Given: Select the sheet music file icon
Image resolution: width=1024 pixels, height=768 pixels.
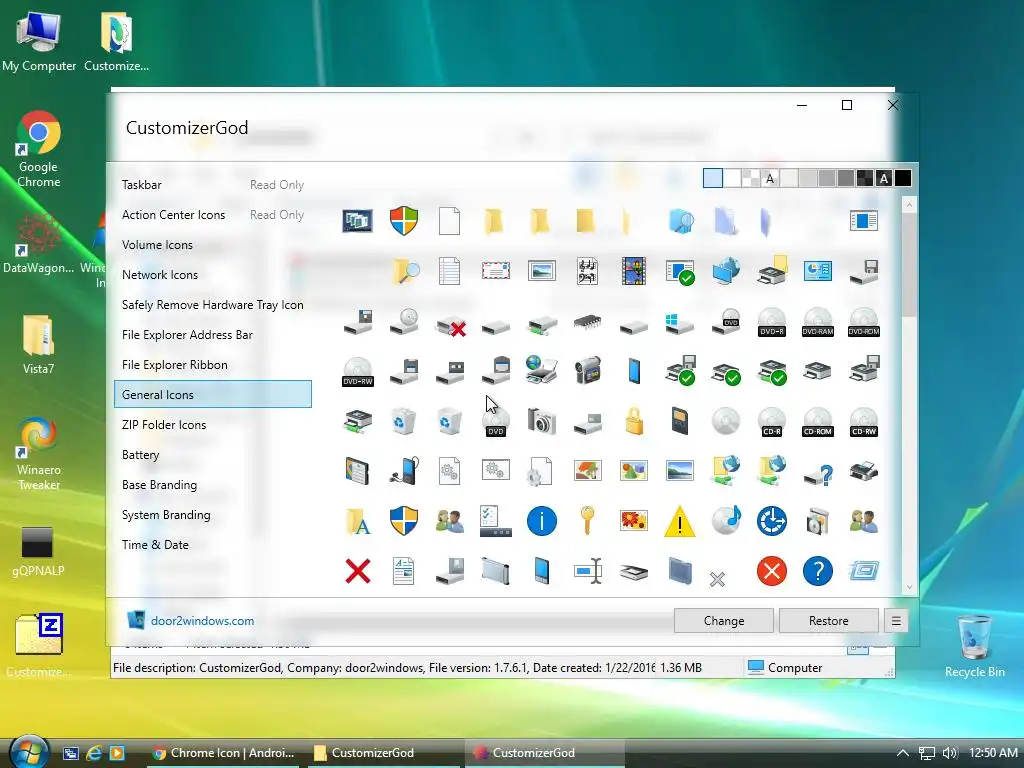Looking at the screenshot, I should pyautogui.click(x=587, y=271).
